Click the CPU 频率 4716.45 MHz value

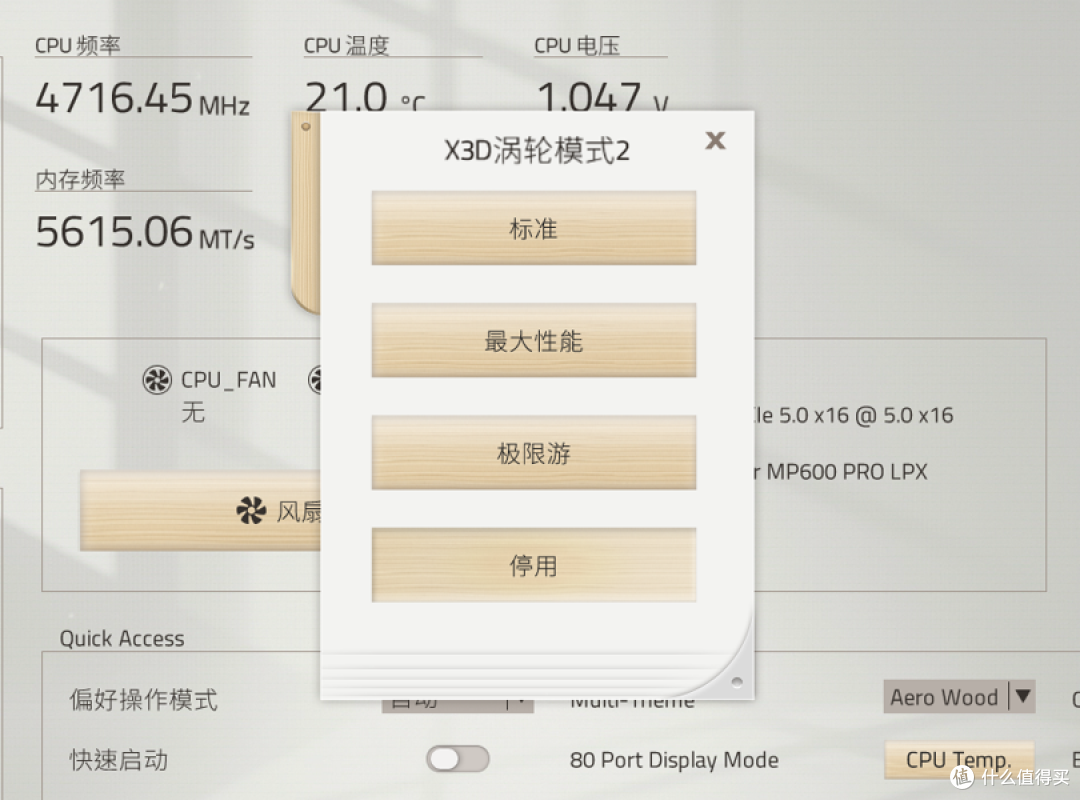143,98
